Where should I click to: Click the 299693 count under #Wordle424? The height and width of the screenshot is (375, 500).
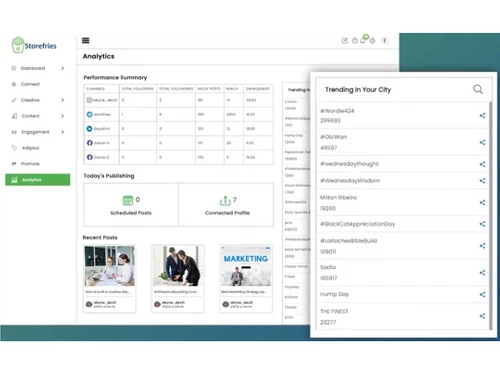click(330, 121)
